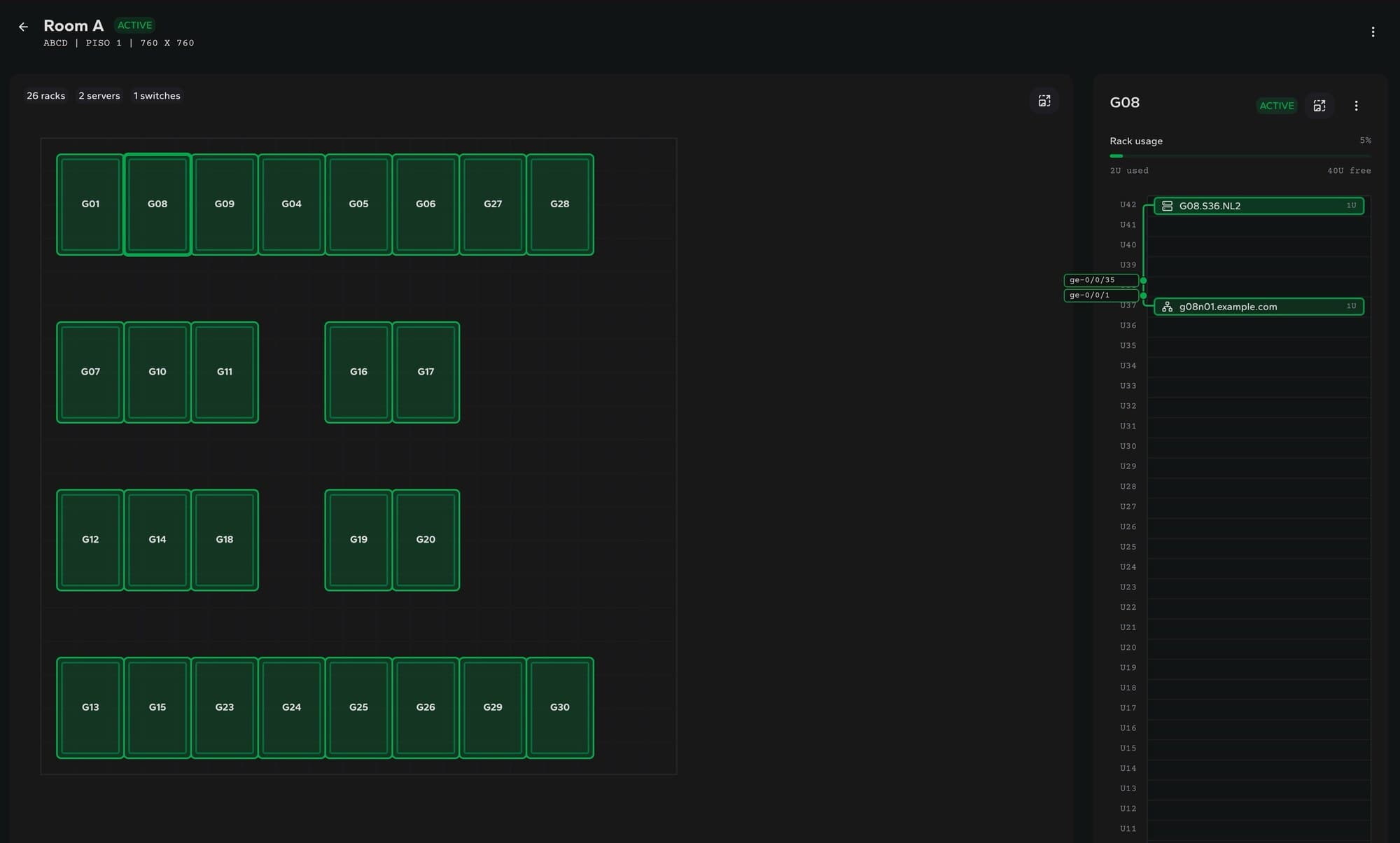Click the '40U free' label

point(1349,171)
